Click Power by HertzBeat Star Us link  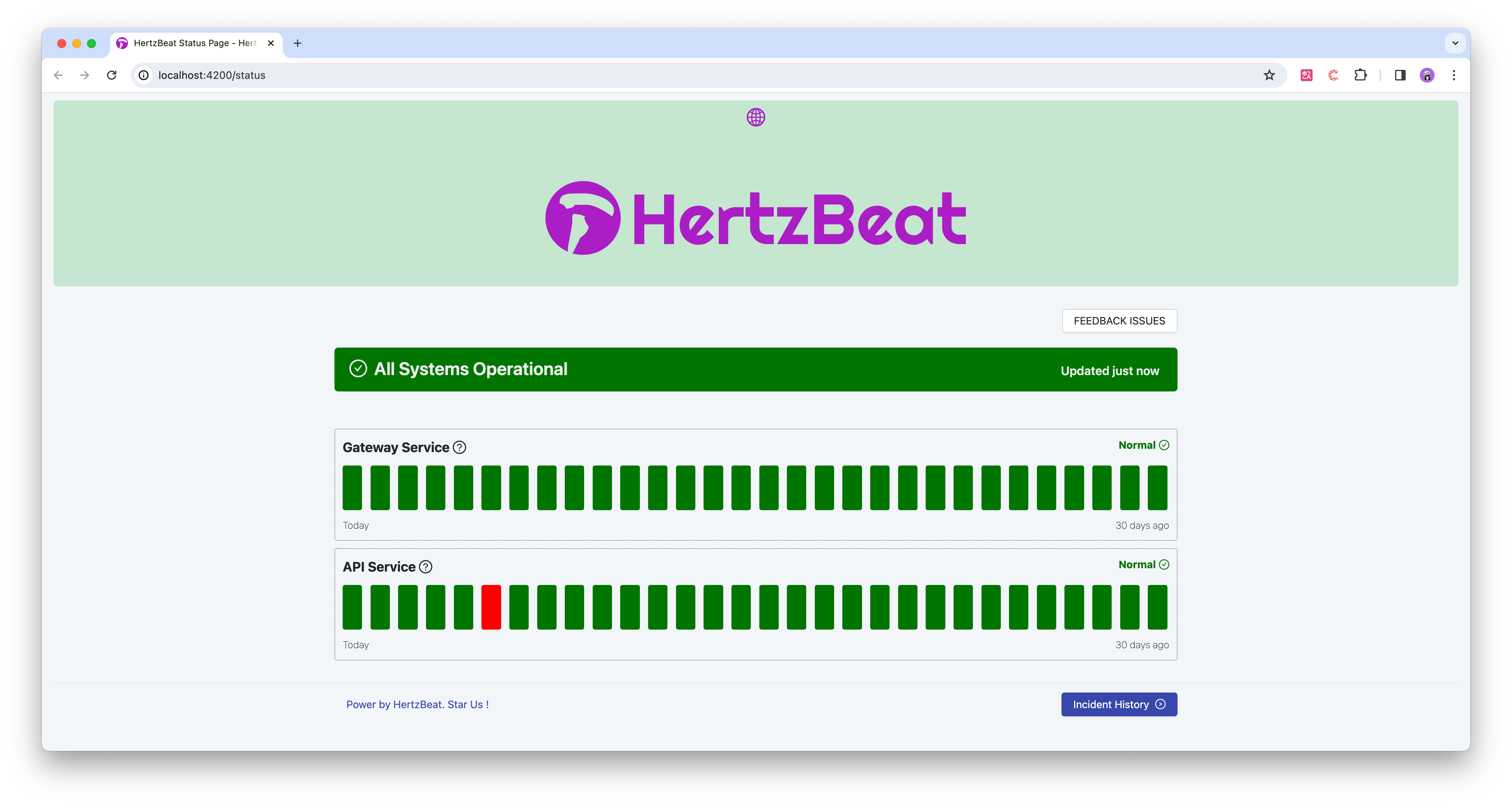tap(417, 704)
